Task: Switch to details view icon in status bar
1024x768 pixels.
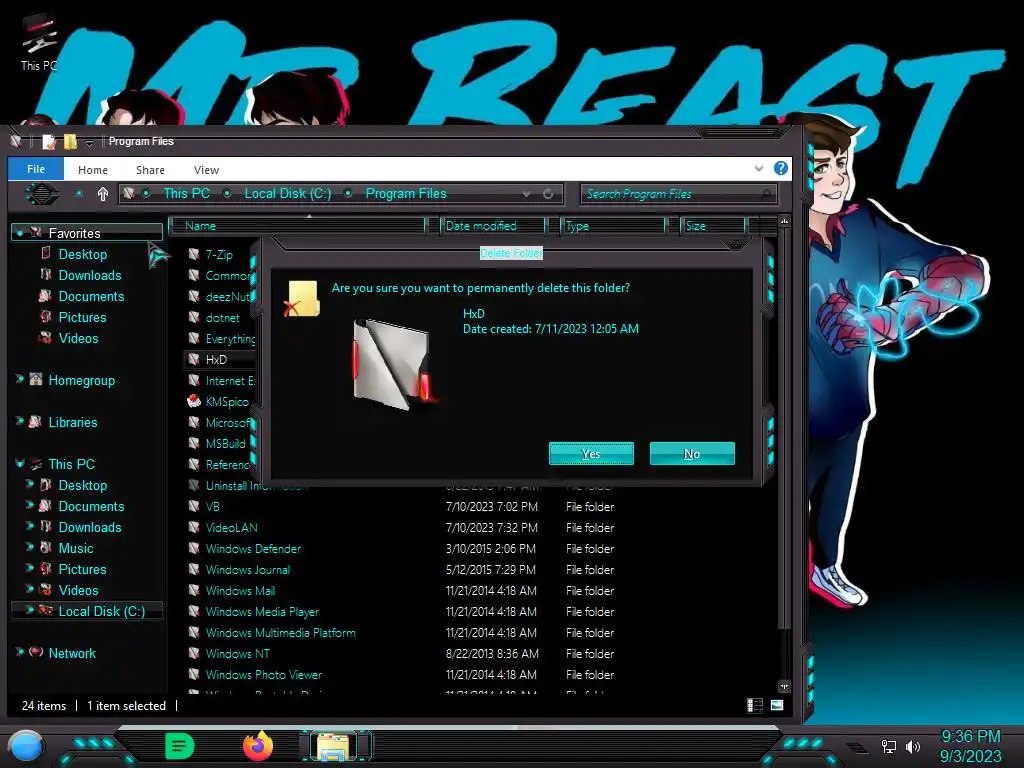Action: pyautogui.click(x=754, y=705)
